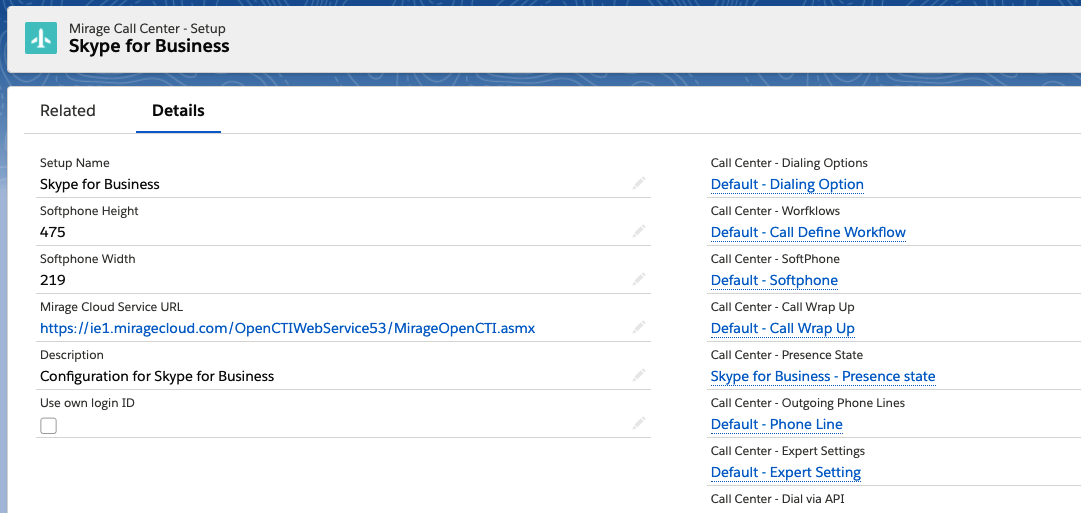Click the Call Center - Outgoing Phone Lines label
Screen dimensions: 1081x513
point(808,403)
